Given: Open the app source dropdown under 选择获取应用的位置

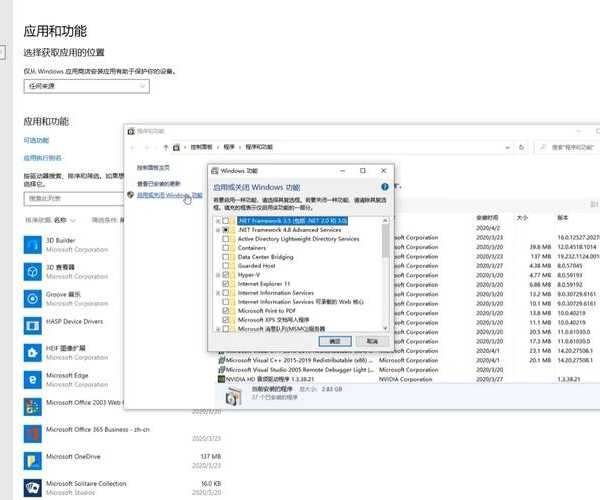Looking at the screenshot, I should 87,86.
